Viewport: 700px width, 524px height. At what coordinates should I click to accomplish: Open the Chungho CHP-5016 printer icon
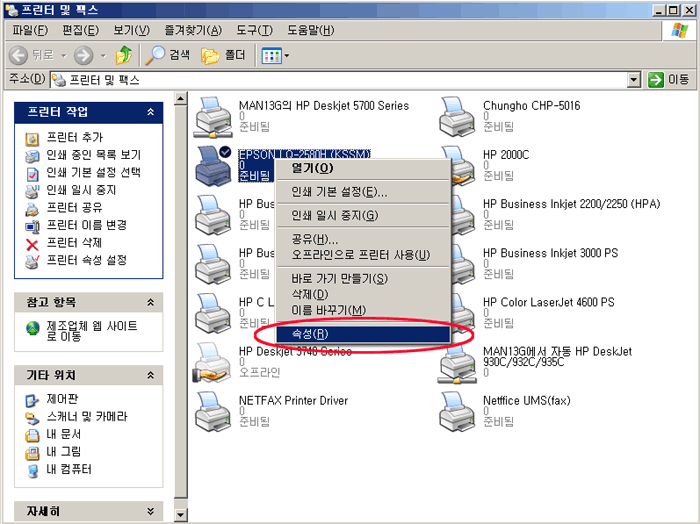(459, 117)
